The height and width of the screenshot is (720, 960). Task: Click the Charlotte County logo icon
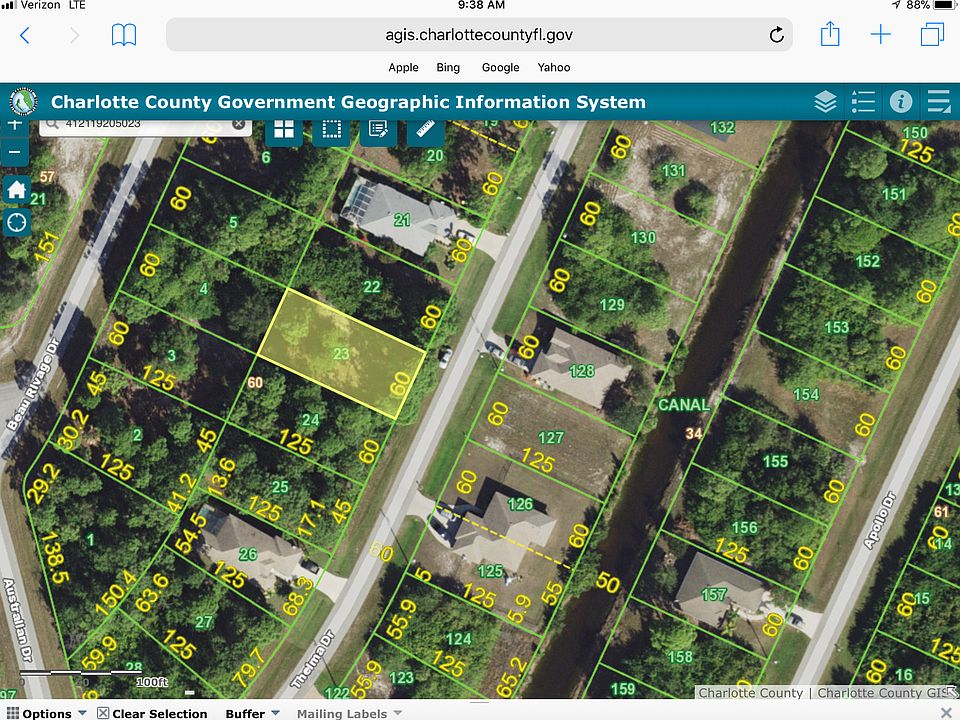pyautogui.click(x=23, y=102)
